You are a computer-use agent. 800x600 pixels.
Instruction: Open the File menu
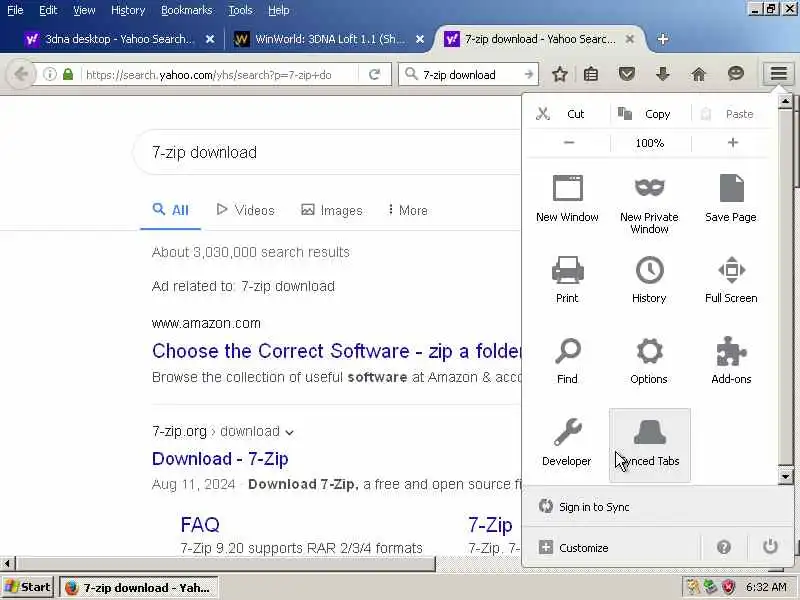tap(15, 10)
